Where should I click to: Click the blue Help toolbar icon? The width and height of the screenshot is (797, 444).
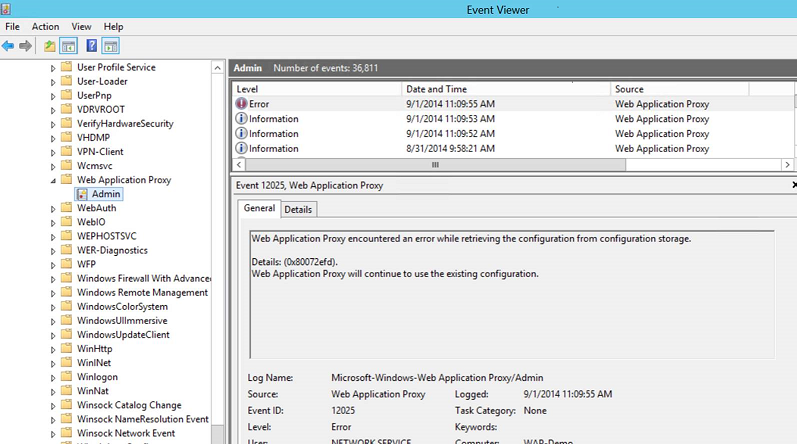tap(92, 46)
